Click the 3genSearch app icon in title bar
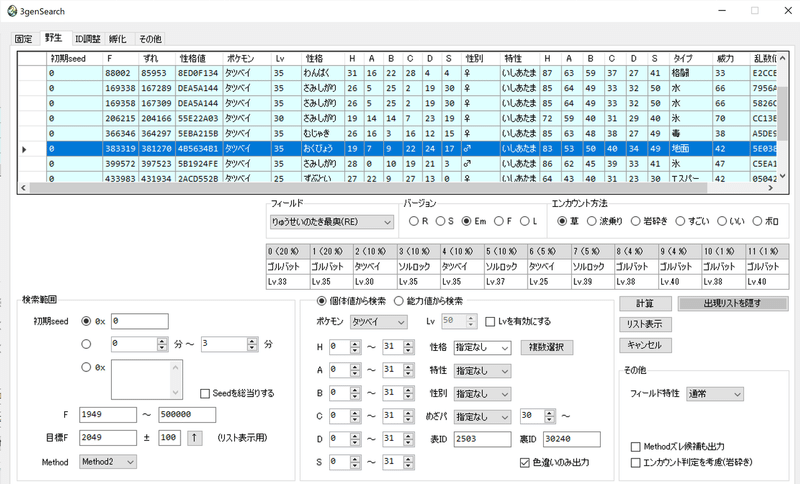Screen dimensions: 800x484 click(x=12, y=11)
